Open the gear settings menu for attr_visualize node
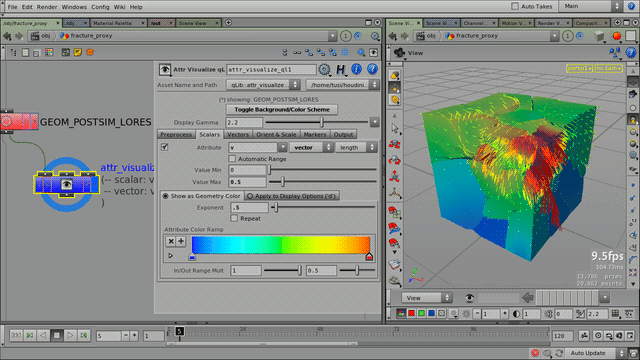The width and height of the screenshot is (640, 360). [x=324, y=69]
